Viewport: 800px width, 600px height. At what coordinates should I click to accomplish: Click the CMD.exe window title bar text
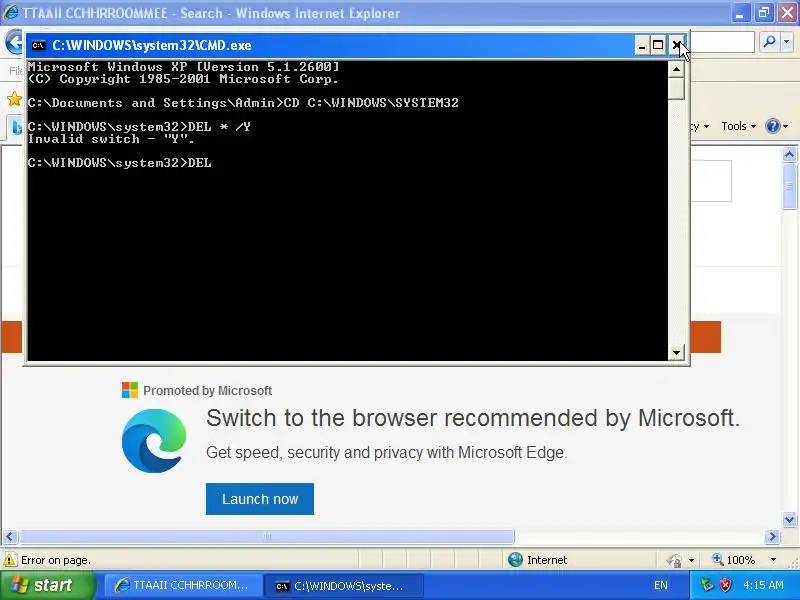152,45
